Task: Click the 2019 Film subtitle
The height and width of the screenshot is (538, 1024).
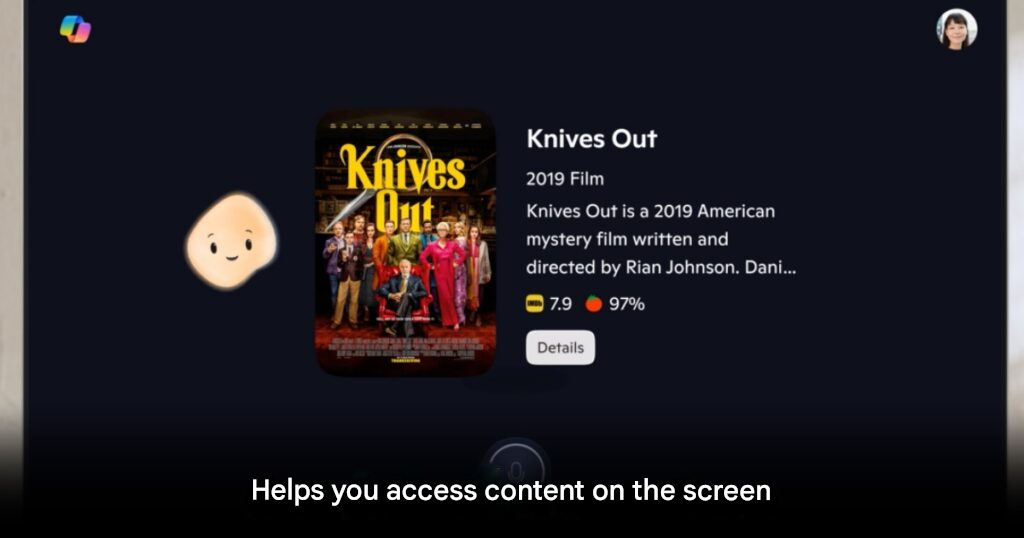Action: [x=565, y=179]
